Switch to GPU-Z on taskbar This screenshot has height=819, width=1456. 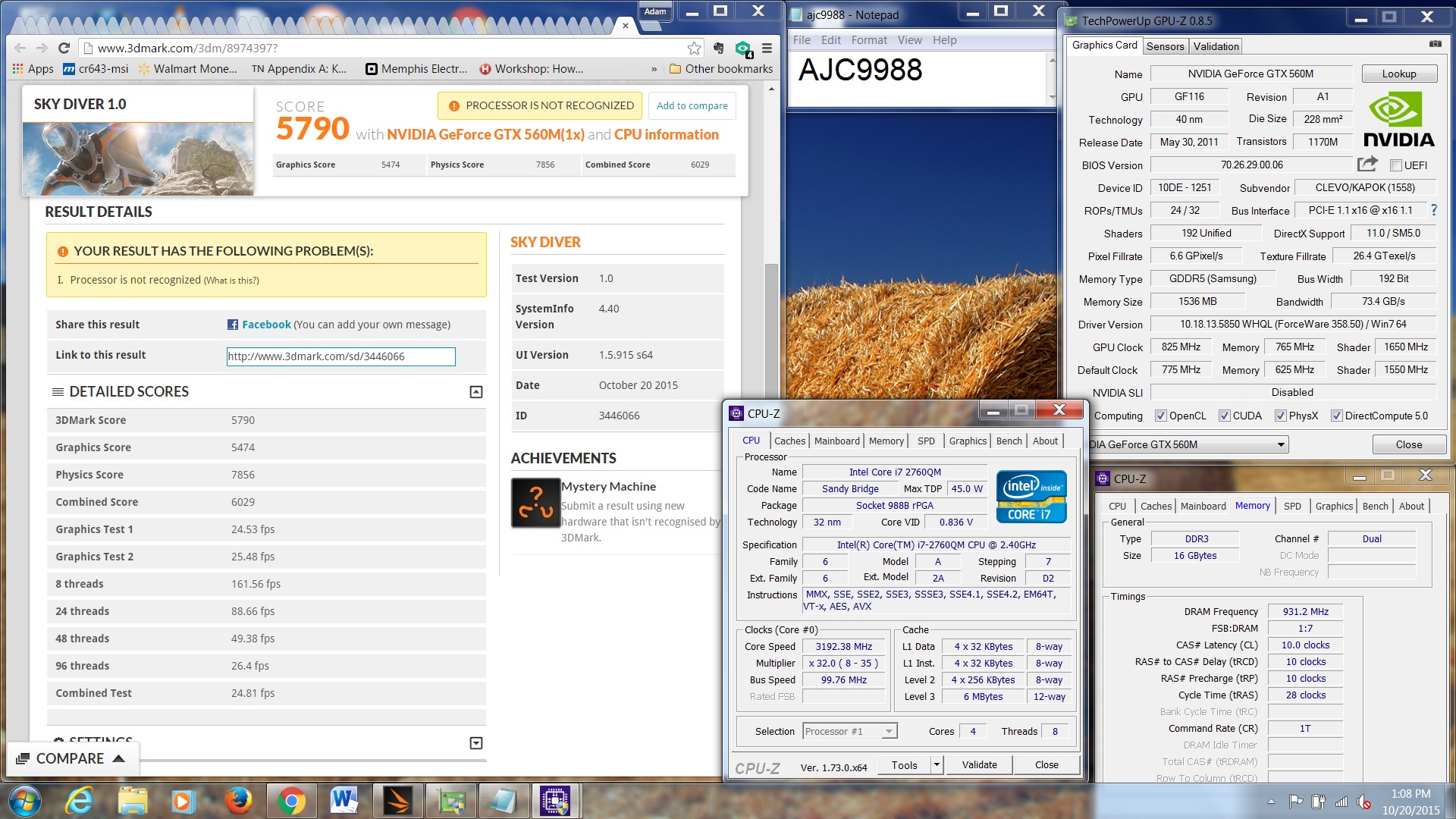click(x=451, y=801)
